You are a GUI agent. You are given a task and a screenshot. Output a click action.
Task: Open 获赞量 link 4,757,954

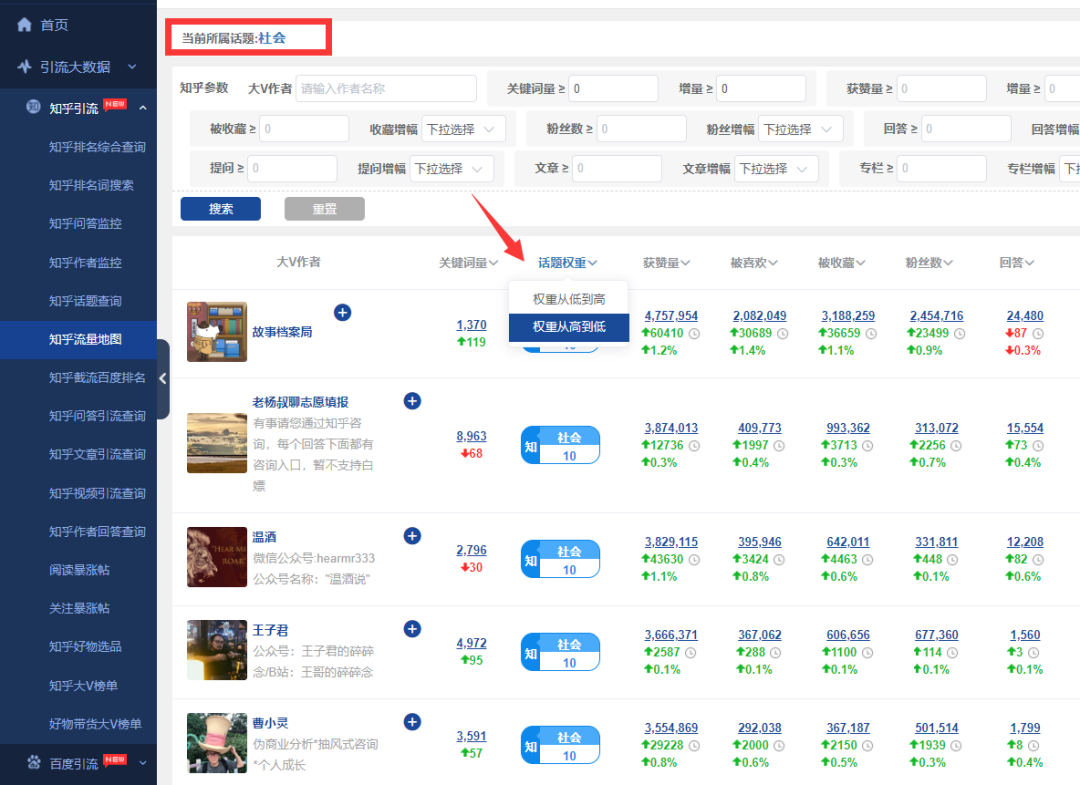tap(671, 315)
